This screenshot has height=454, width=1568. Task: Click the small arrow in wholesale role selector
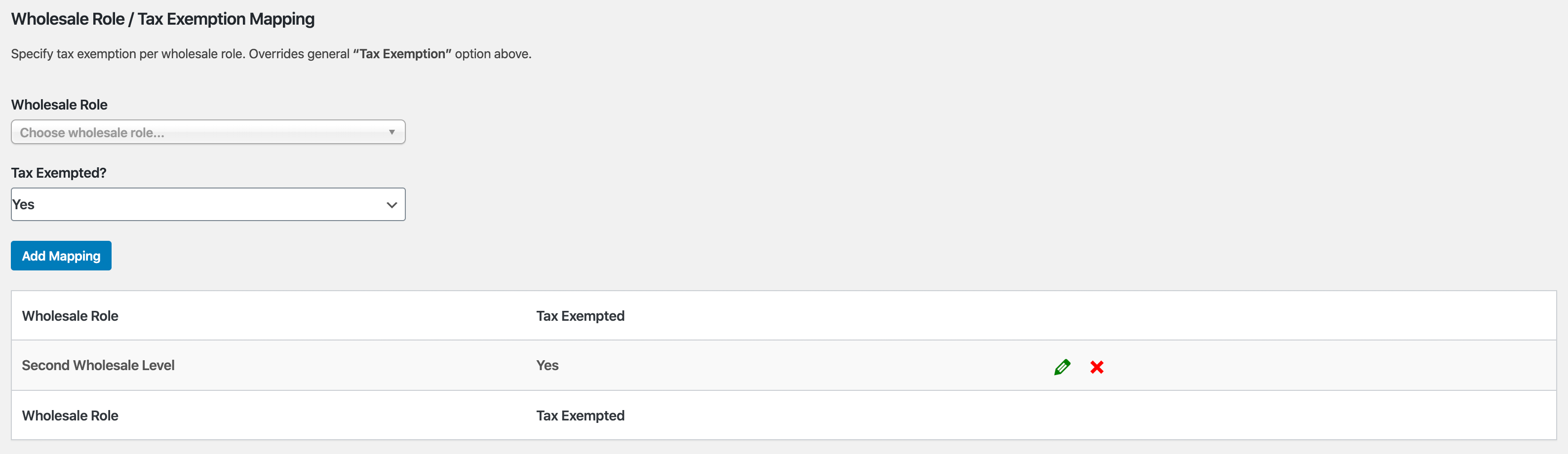(x=392, y=132)
